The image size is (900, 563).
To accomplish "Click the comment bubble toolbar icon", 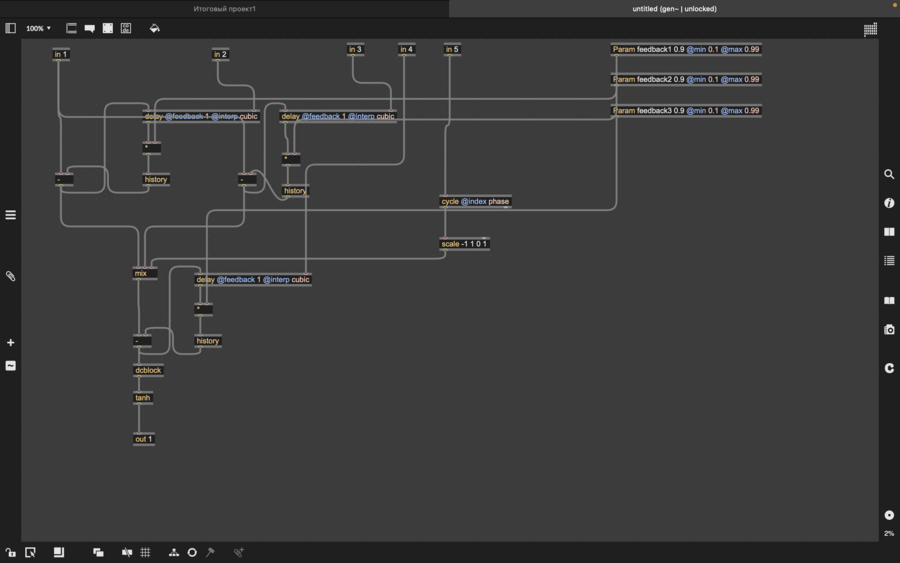I will click(90, 28).
